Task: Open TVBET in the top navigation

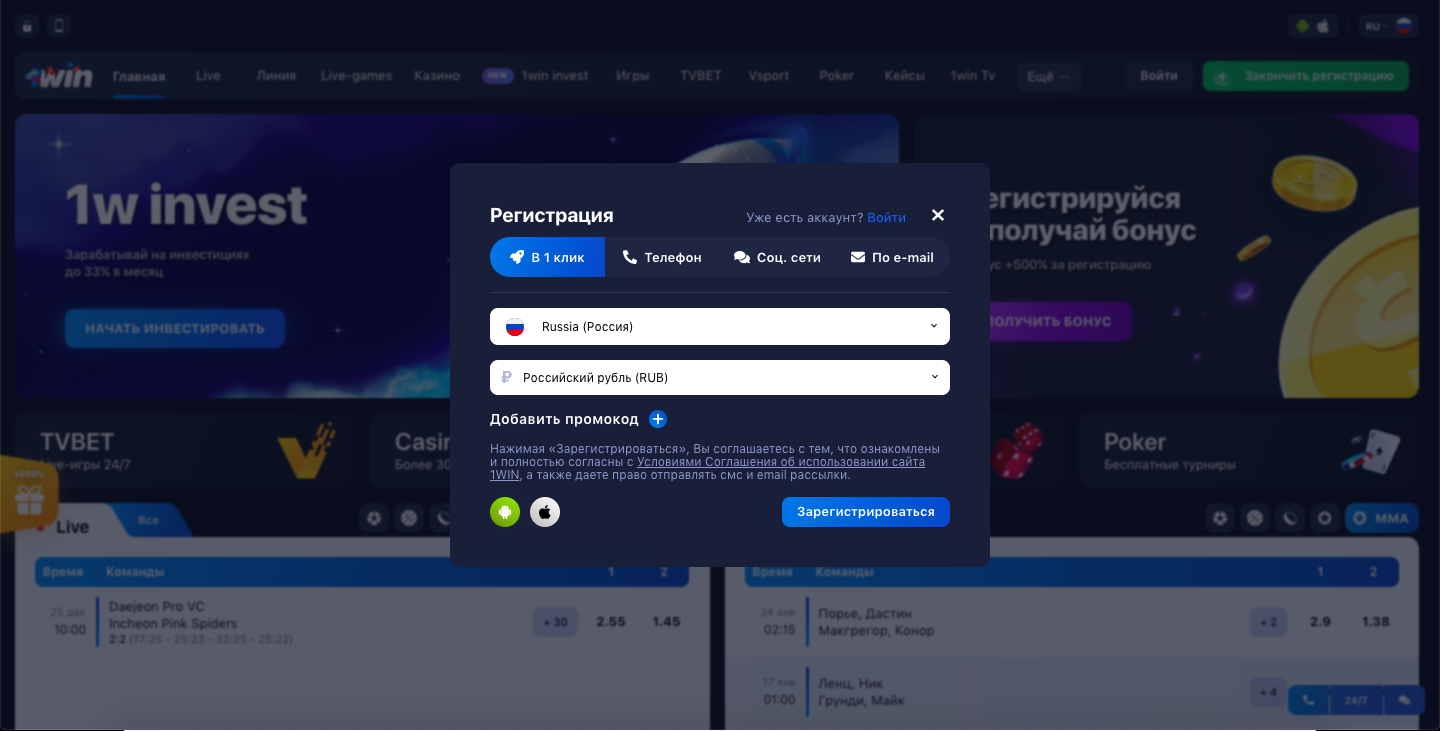Action: point(700,76)
